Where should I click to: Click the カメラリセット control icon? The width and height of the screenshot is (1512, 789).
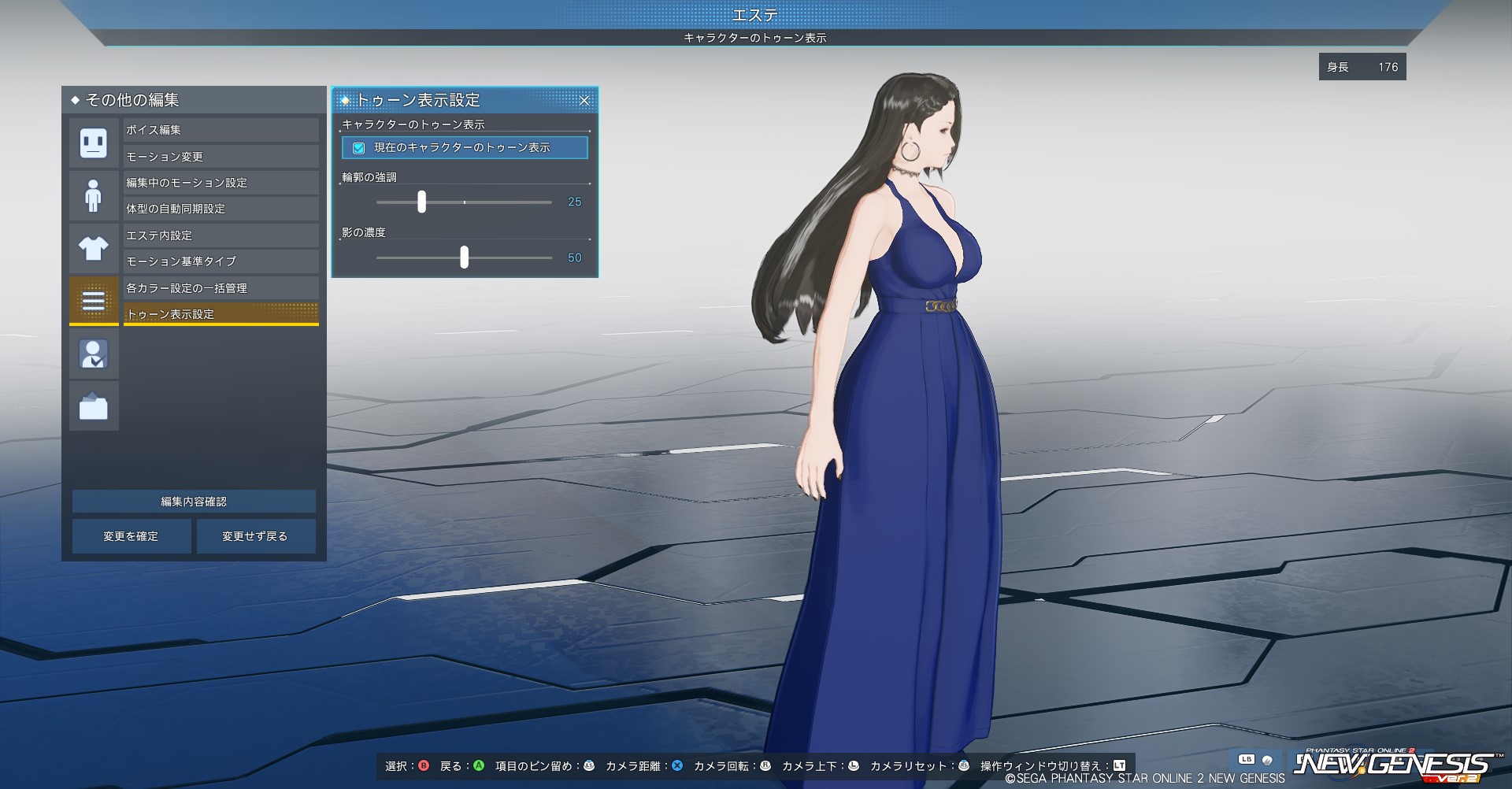coord(964,765)
